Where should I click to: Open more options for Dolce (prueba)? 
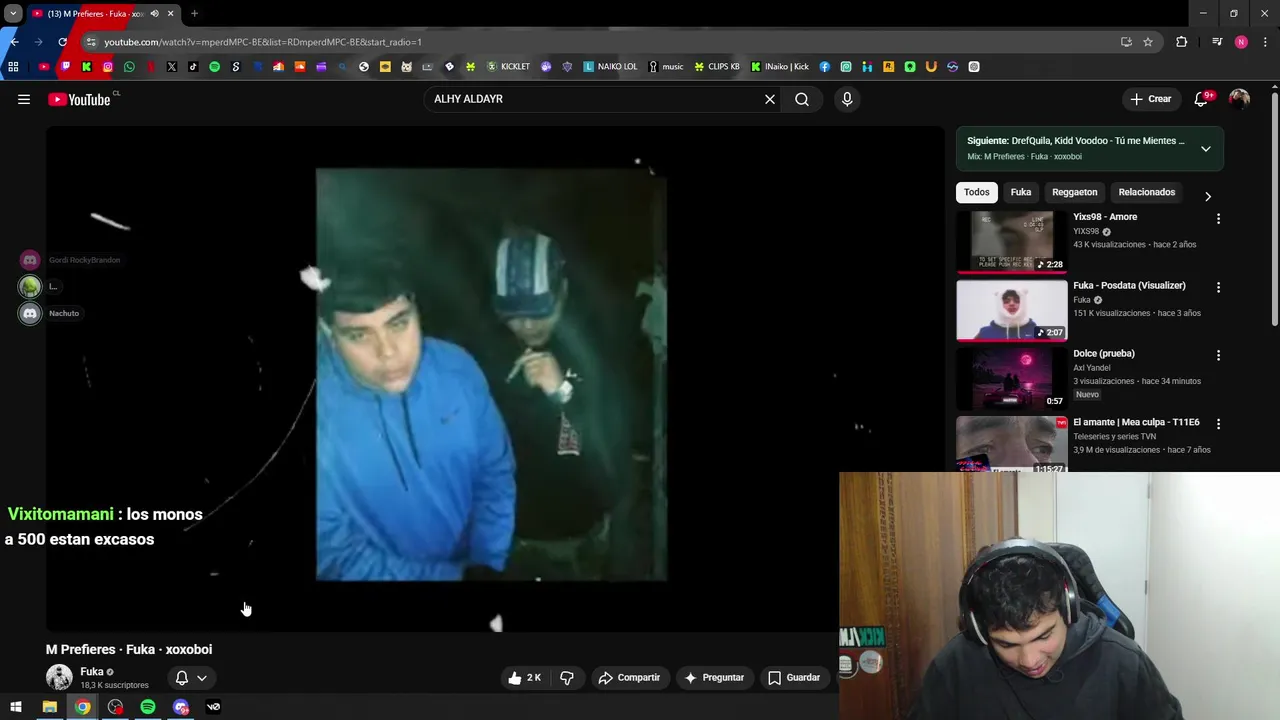pos(1218,355)
